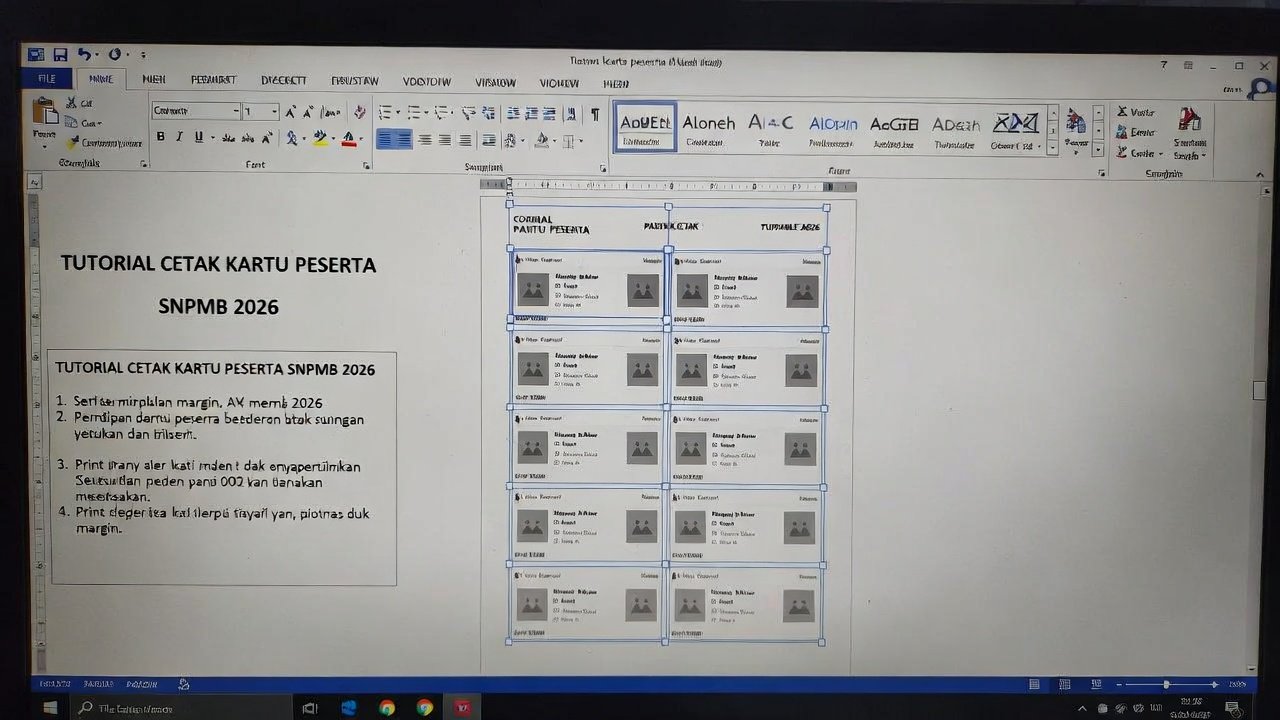Image resolution: width=1280 pixels, height=720 pixels.
Task: Click the Paste clipboard icon
Action: click(45, 111)
